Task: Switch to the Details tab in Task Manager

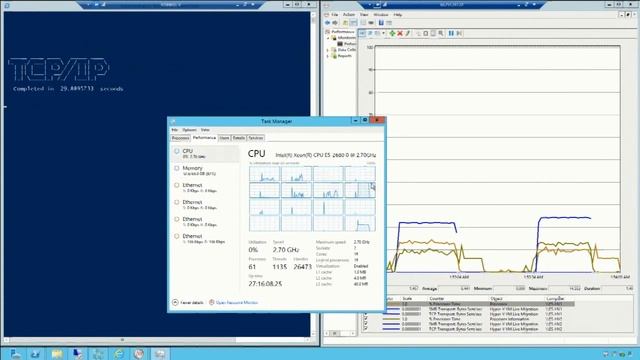Action: point(239,138)
